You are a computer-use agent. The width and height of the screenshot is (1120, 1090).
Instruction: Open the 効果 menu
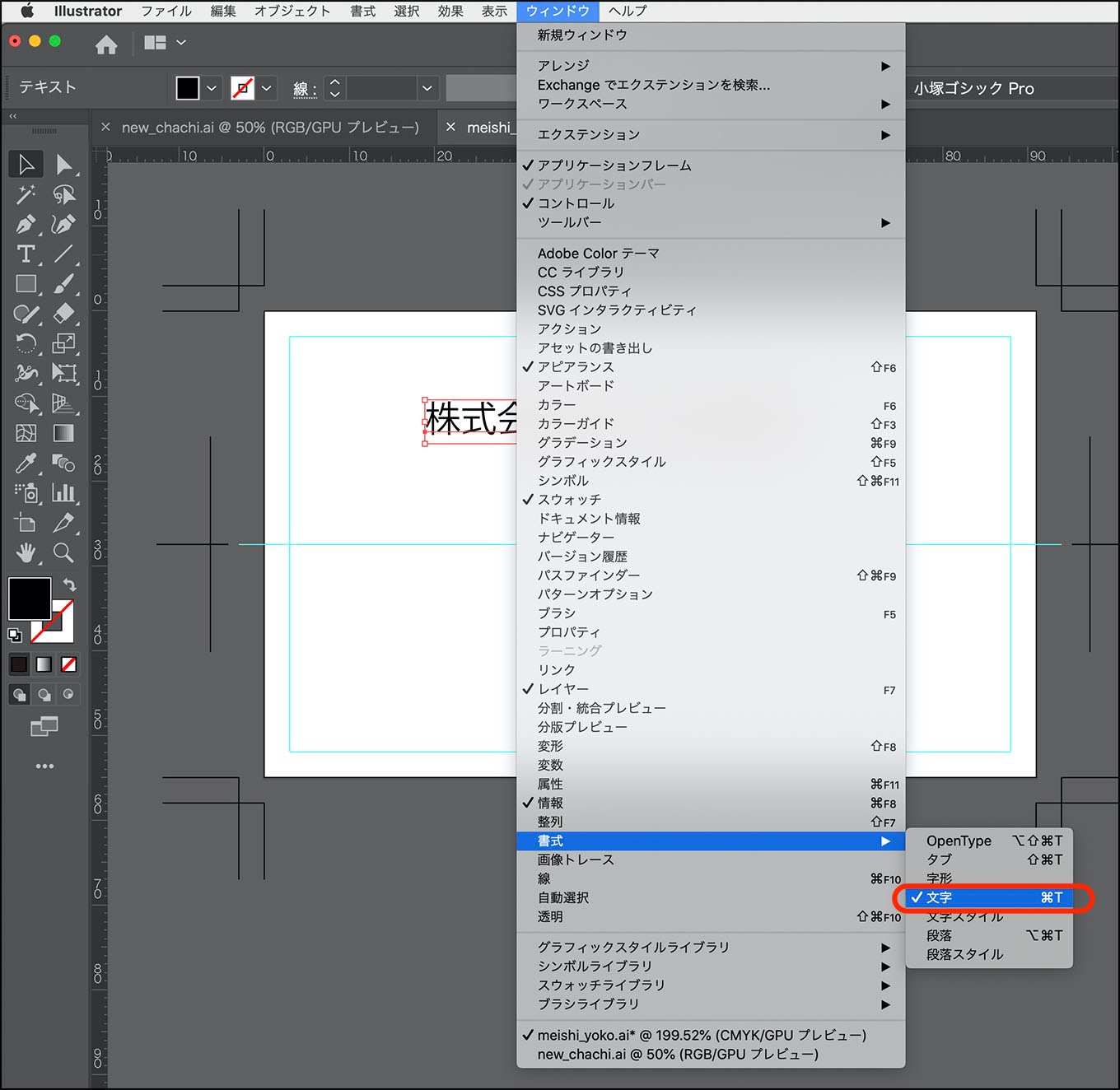(x=450, y=11)
